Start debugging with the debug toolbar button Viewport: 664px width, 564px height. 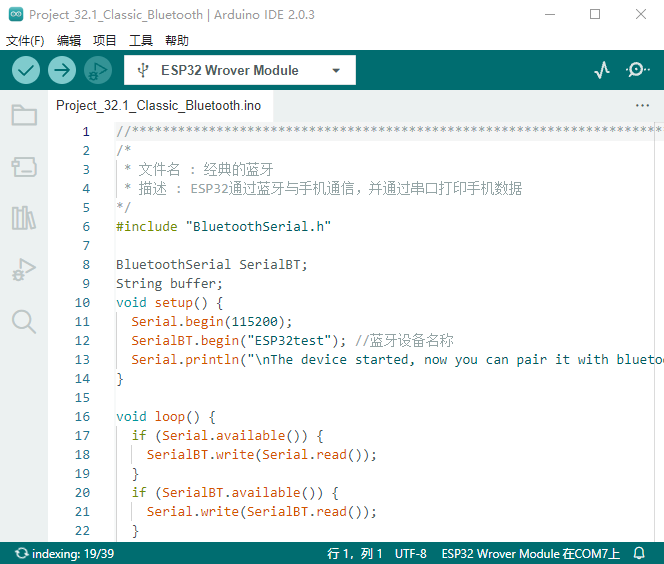pyautogui.click(x=98, y=70)
